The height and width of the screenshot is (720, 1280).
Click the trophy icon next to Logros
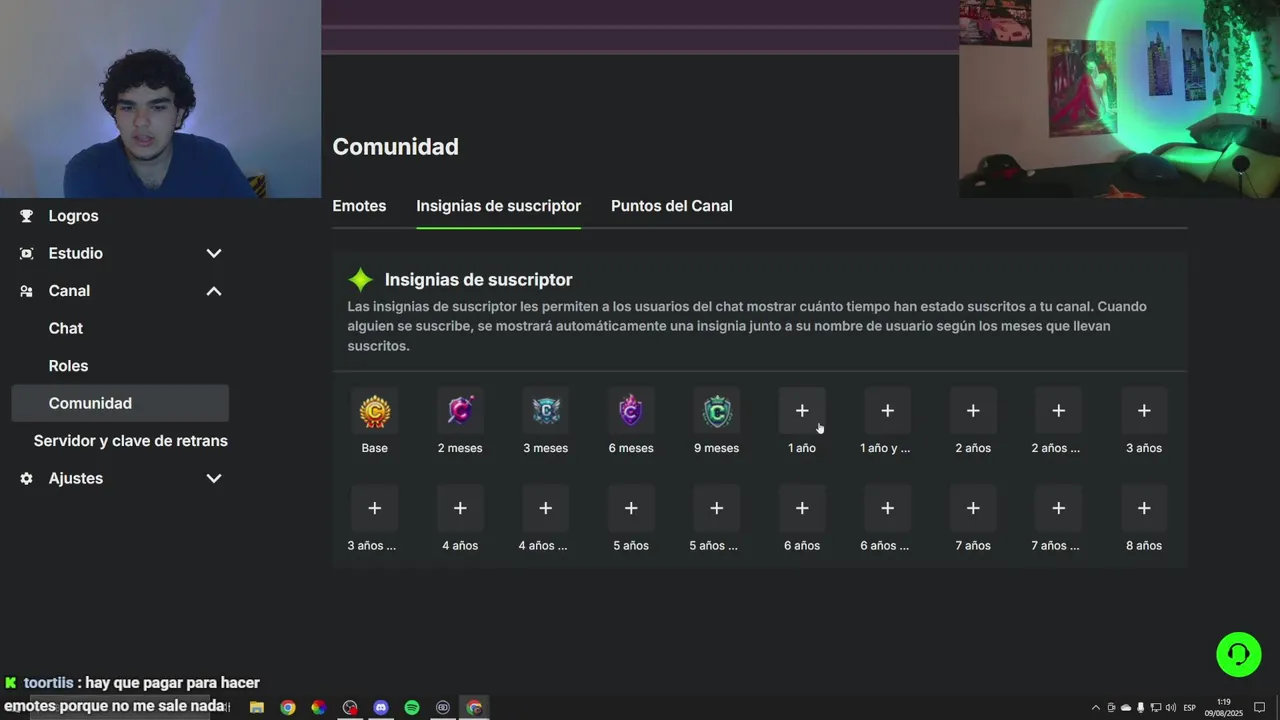(x=27, y=216)
